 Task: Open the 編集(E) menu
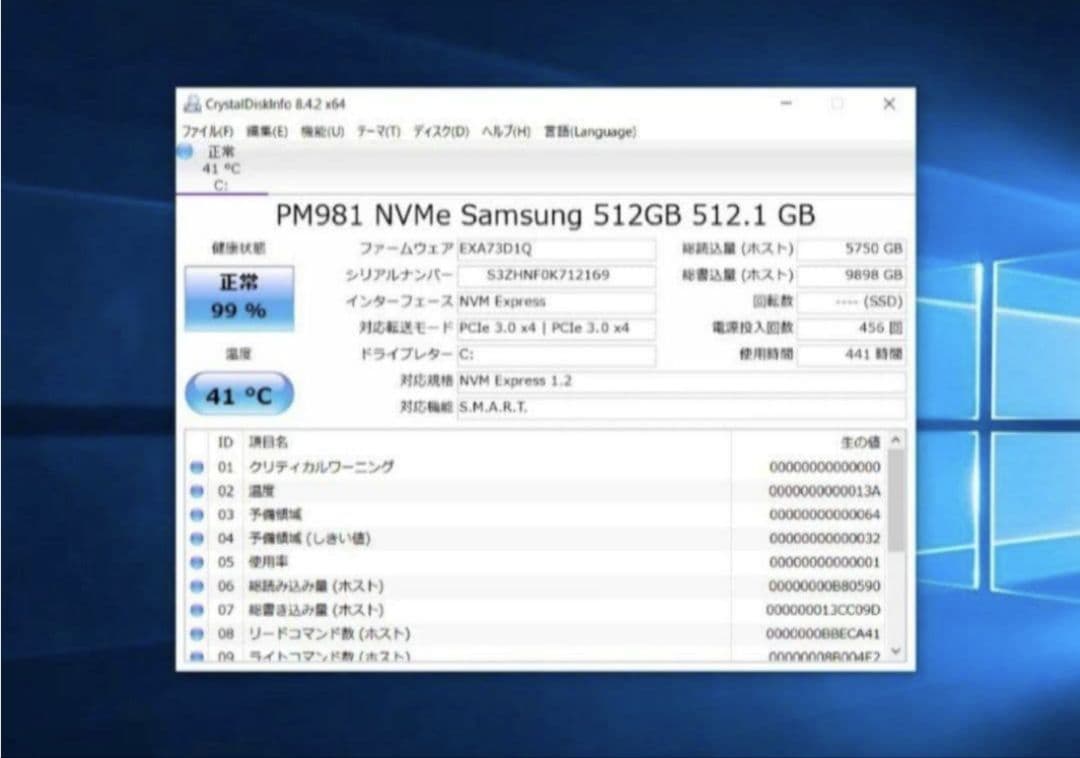pyautogui.click(x=267, y=131)
